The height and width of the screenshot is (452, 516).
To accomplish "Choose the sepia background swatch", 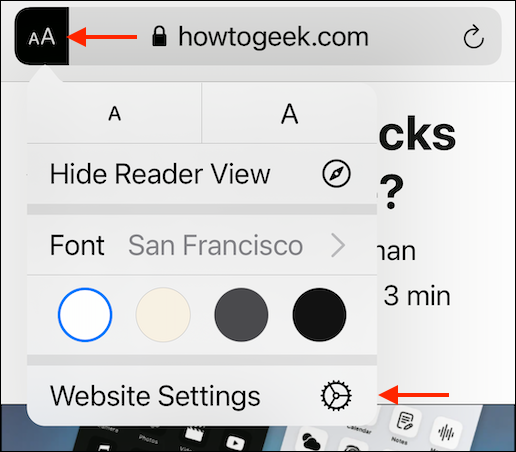I will pyautogui.click(x=163, y=315).
